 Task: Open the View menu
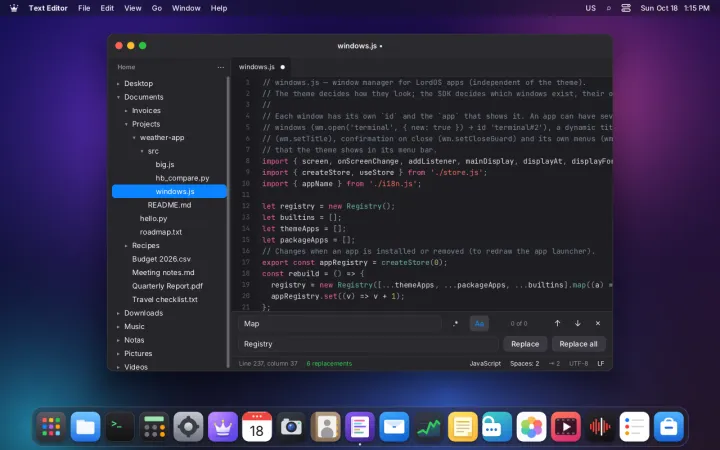point(133,8)
